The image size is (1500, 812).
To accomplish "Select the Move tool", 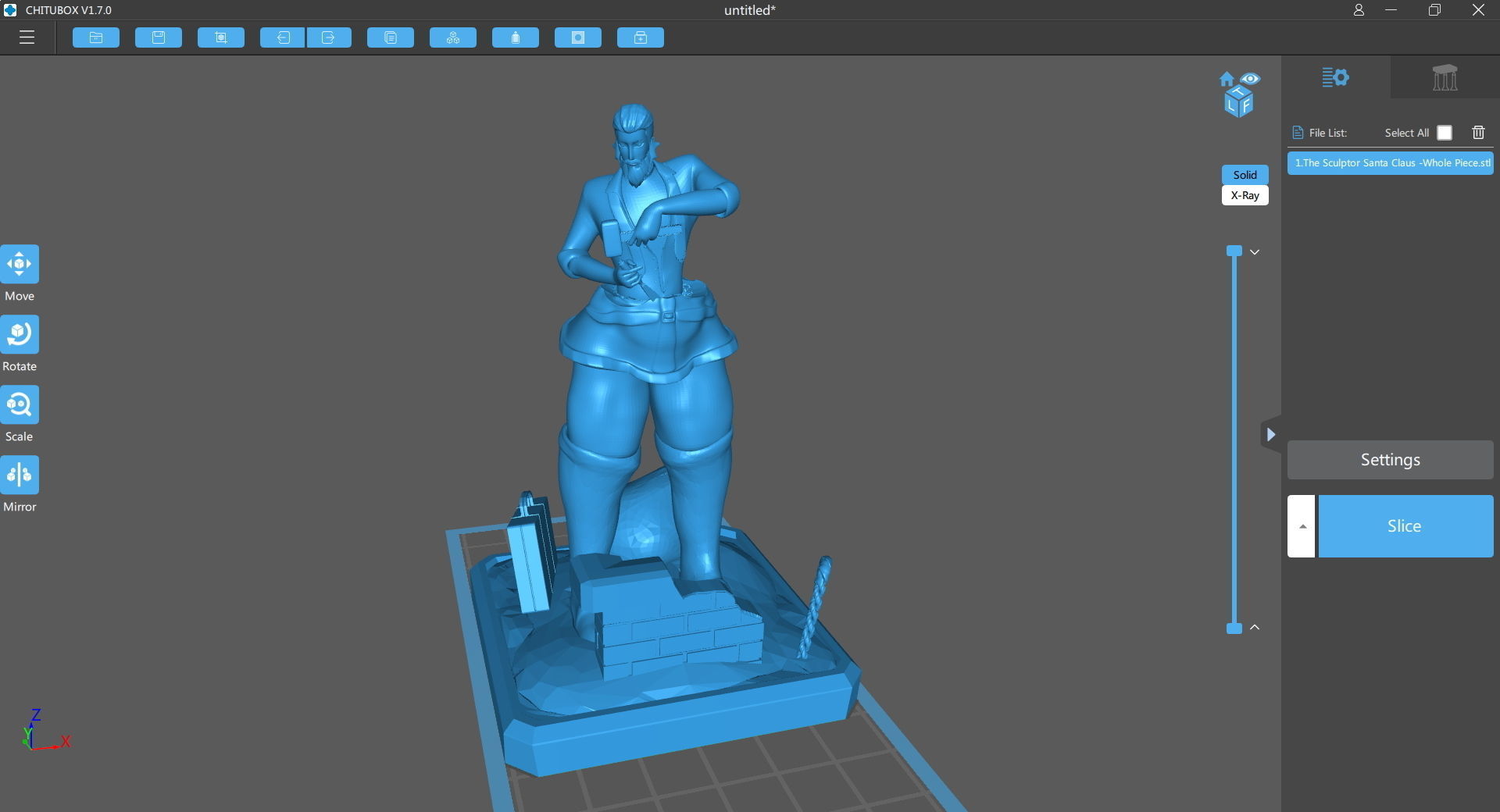I will coord(20,264).
